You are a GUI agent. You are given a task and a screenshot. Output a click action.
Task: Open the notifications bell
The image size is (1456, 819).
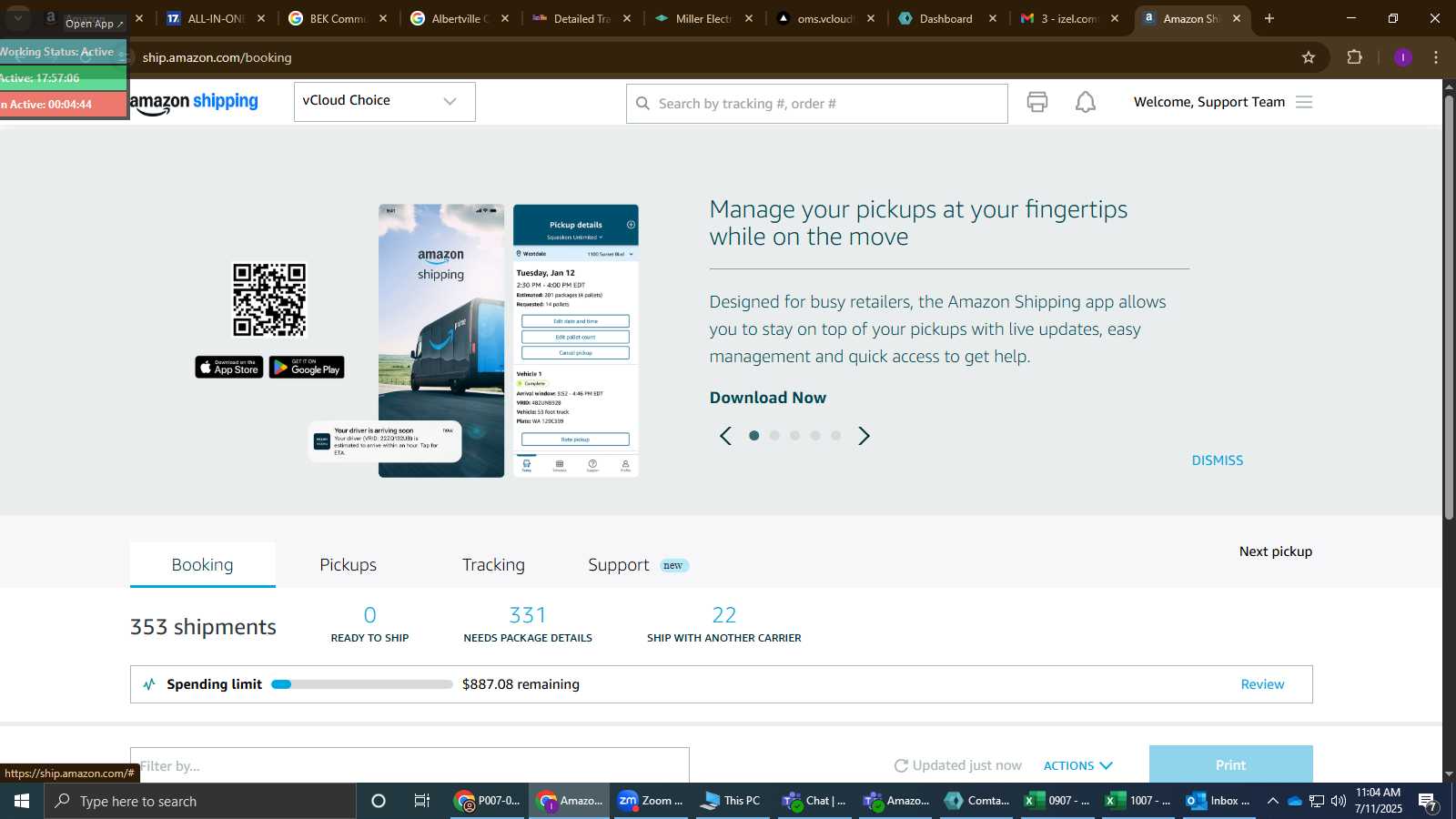(1086, 102)
